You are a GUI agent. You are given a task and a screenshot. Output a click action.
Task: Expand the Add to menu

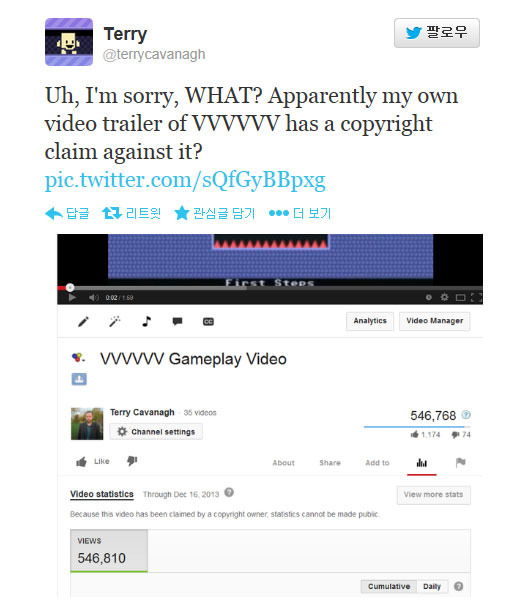(x=377, y=463)
